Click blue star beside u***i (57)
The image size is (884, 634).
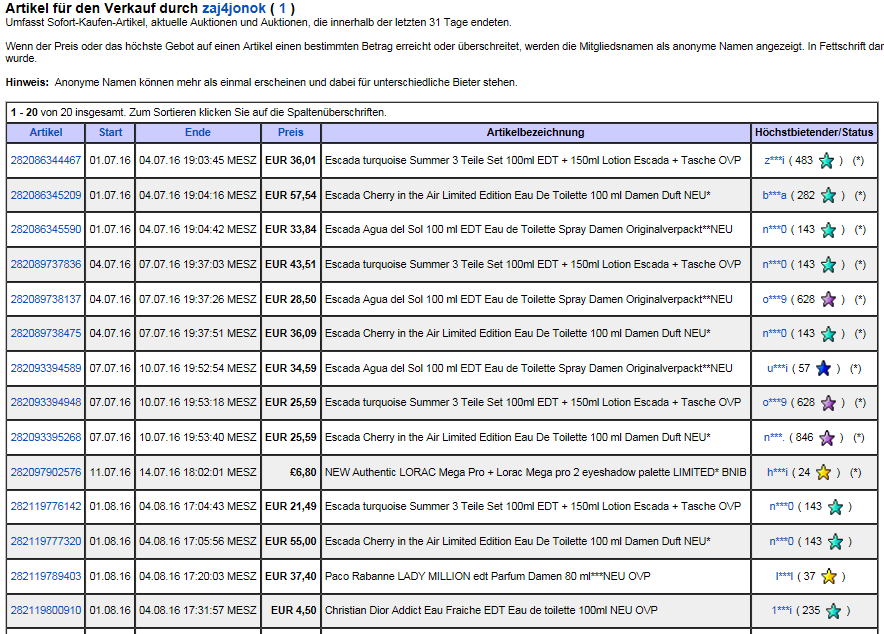click(823, 369)
